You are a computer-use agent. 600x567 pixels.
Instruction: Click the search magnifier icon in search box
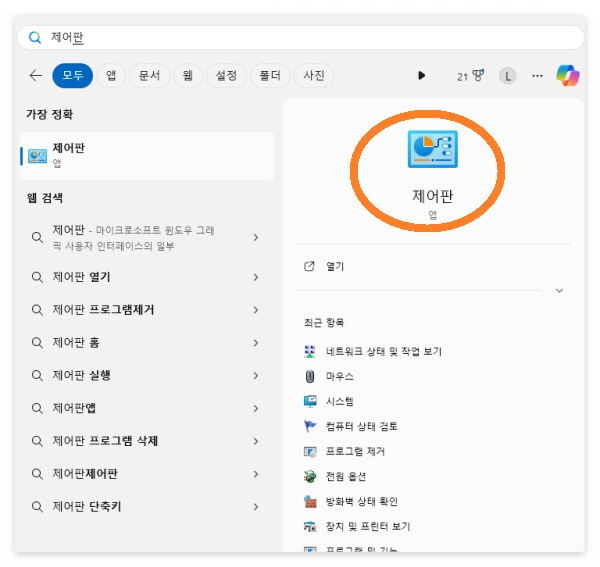click(35, 37)
